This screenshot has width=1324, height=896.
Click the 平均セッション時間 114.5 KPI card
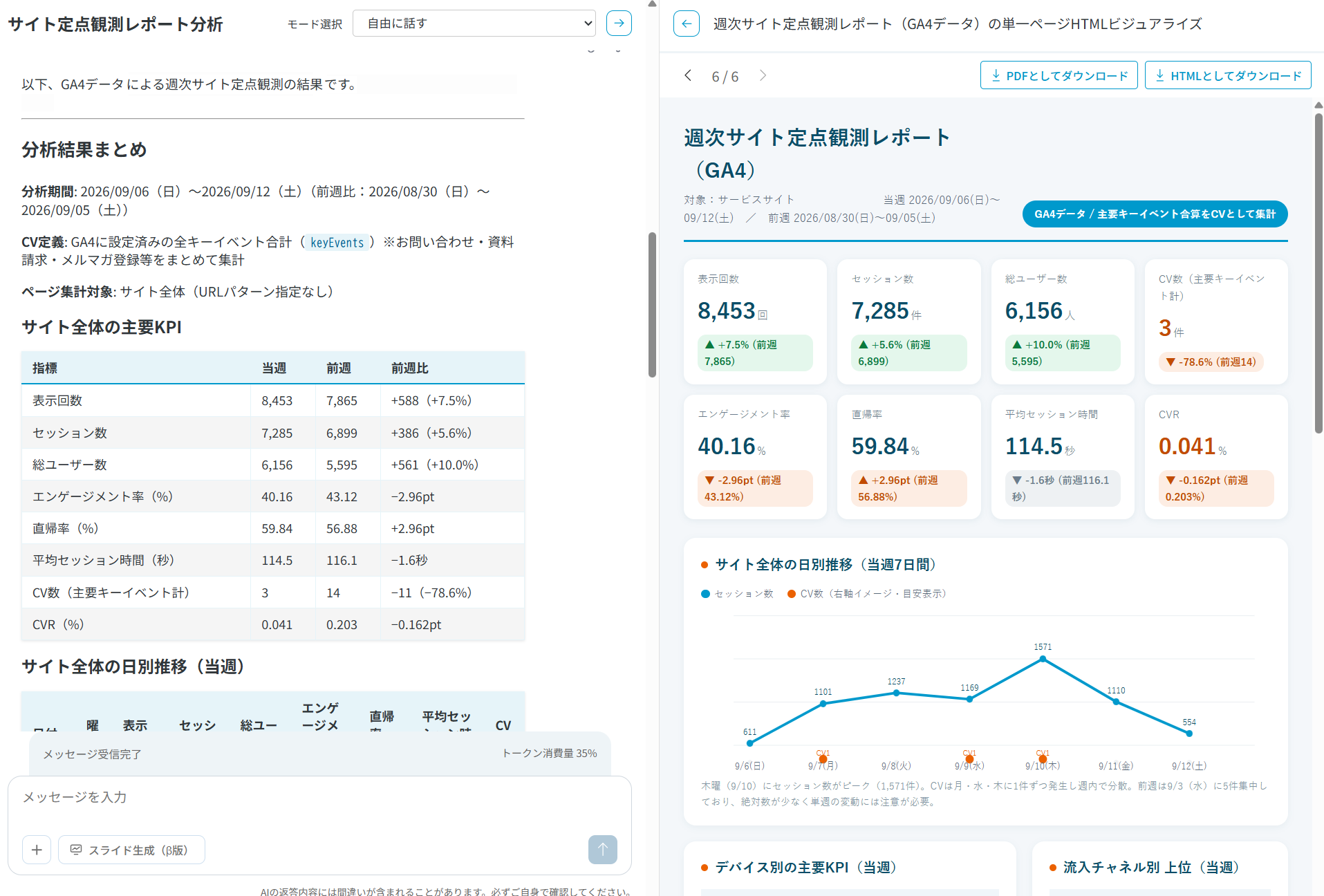1063,457
